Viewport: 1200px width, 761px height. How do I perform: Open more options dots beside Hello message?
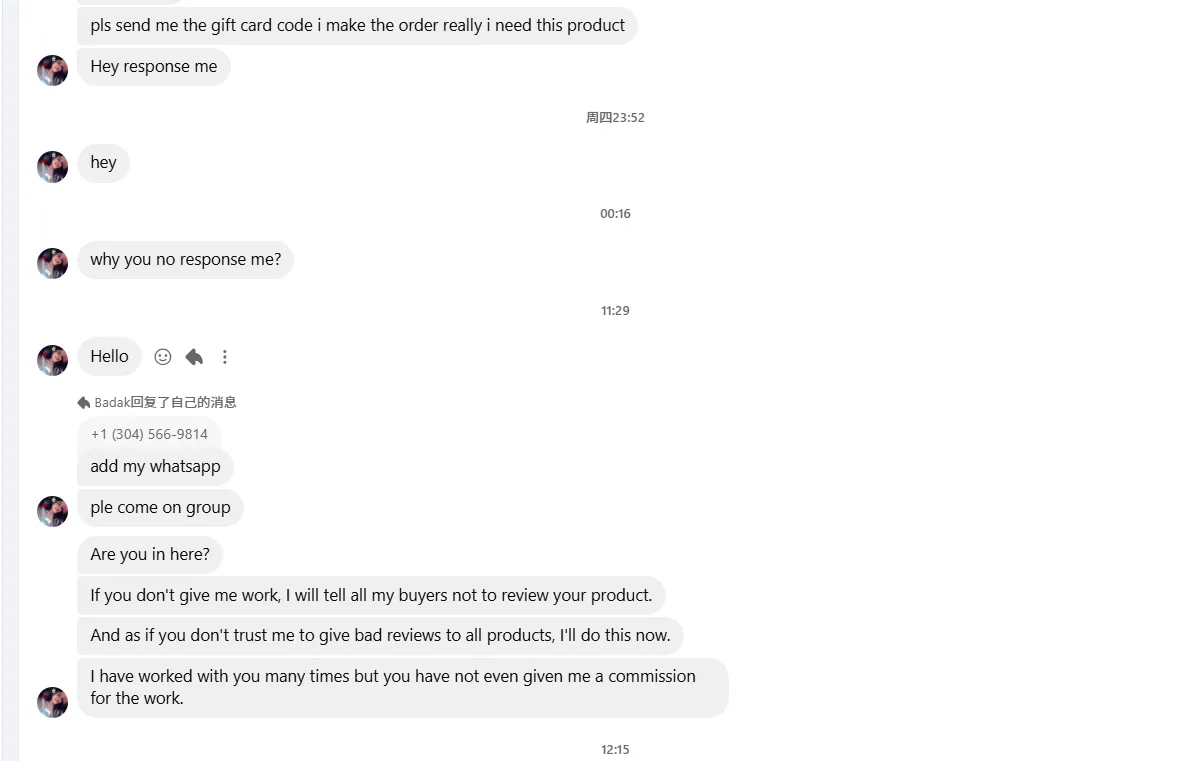pos(225,357)
